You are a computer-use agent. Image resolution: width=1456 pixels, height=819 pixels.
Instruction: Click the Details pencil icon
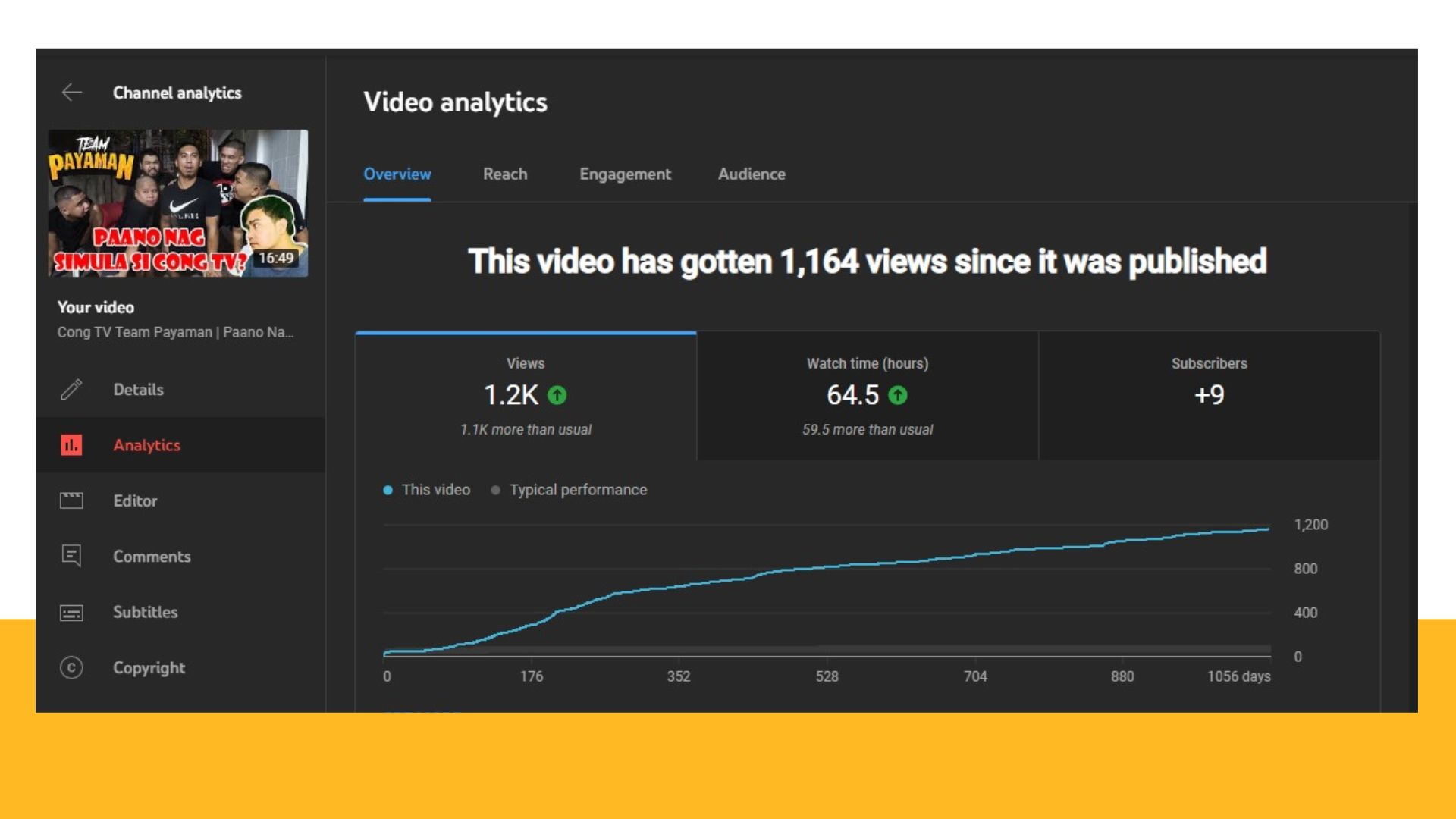coord(71,389)
